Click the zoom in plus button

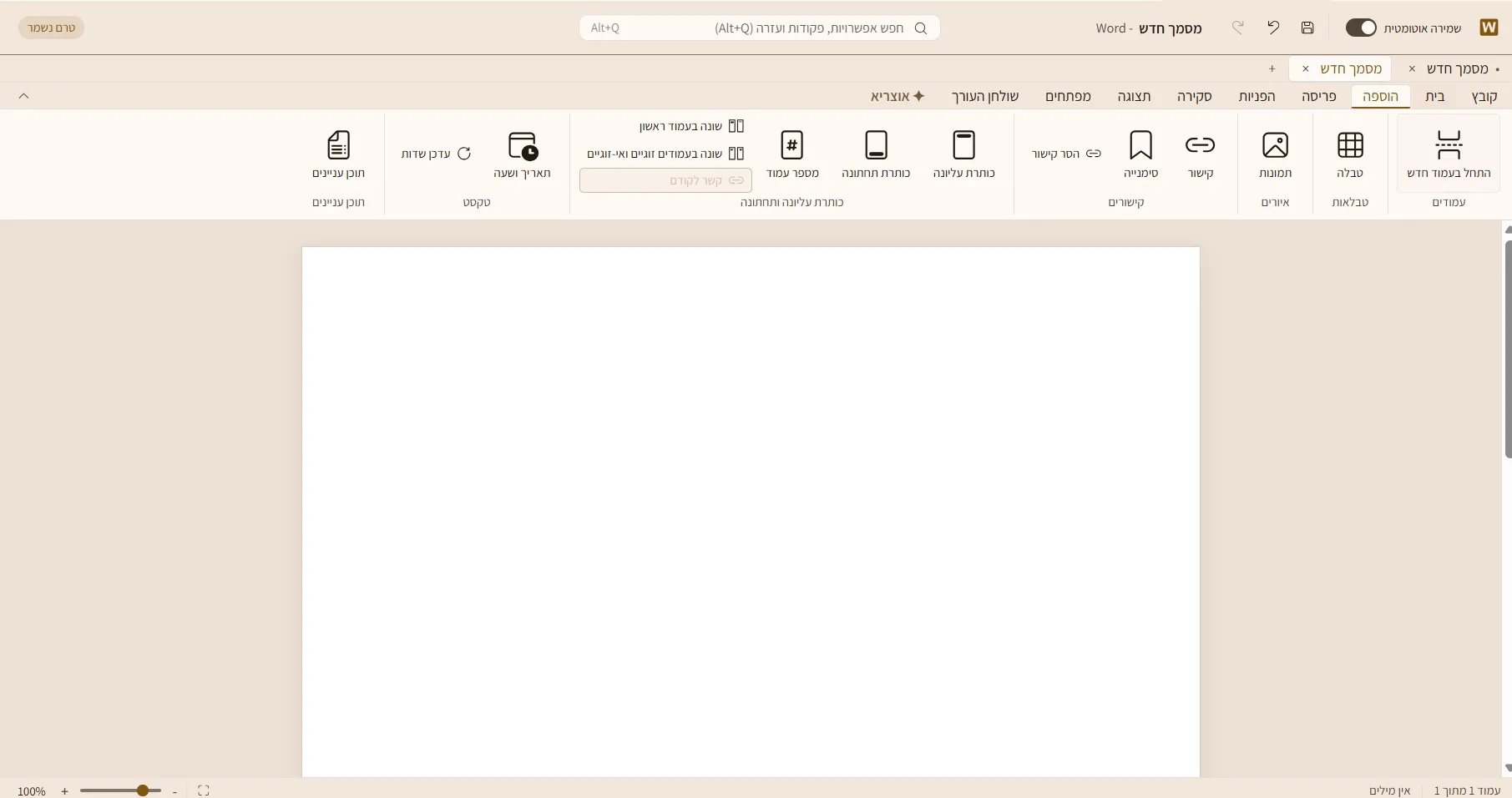(x=64, y=791)
